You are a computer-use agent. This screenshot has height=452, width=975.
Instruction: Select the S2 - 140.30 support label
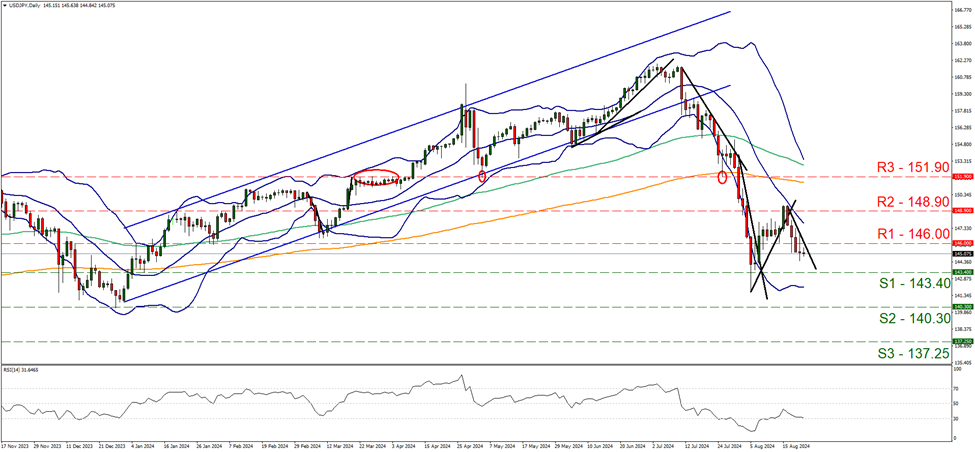coord(915,318)
